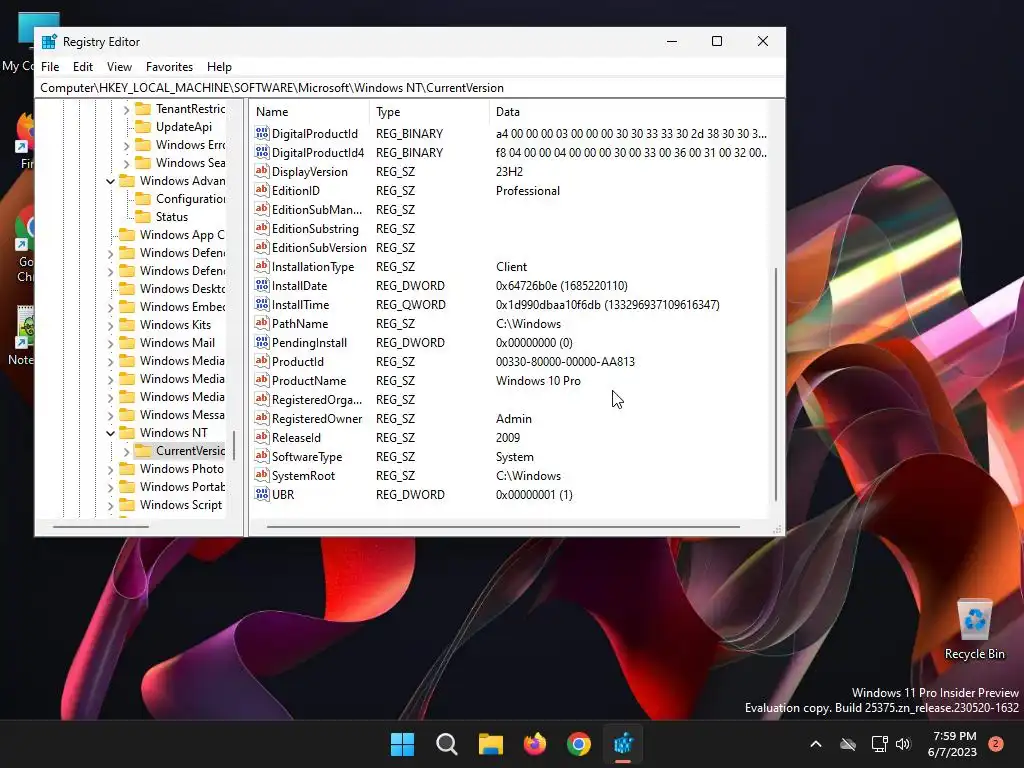Open the Help menu
The height and width of the screenshot is (768, 1024).
tap(219, 67)
